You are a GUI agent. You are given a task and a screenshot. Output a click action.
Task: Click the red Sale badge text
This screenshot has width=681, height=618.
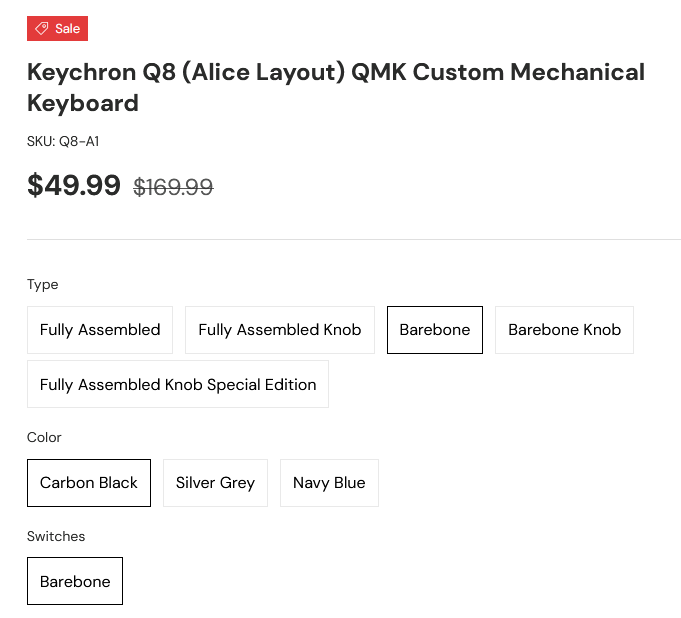coord(68,29)
